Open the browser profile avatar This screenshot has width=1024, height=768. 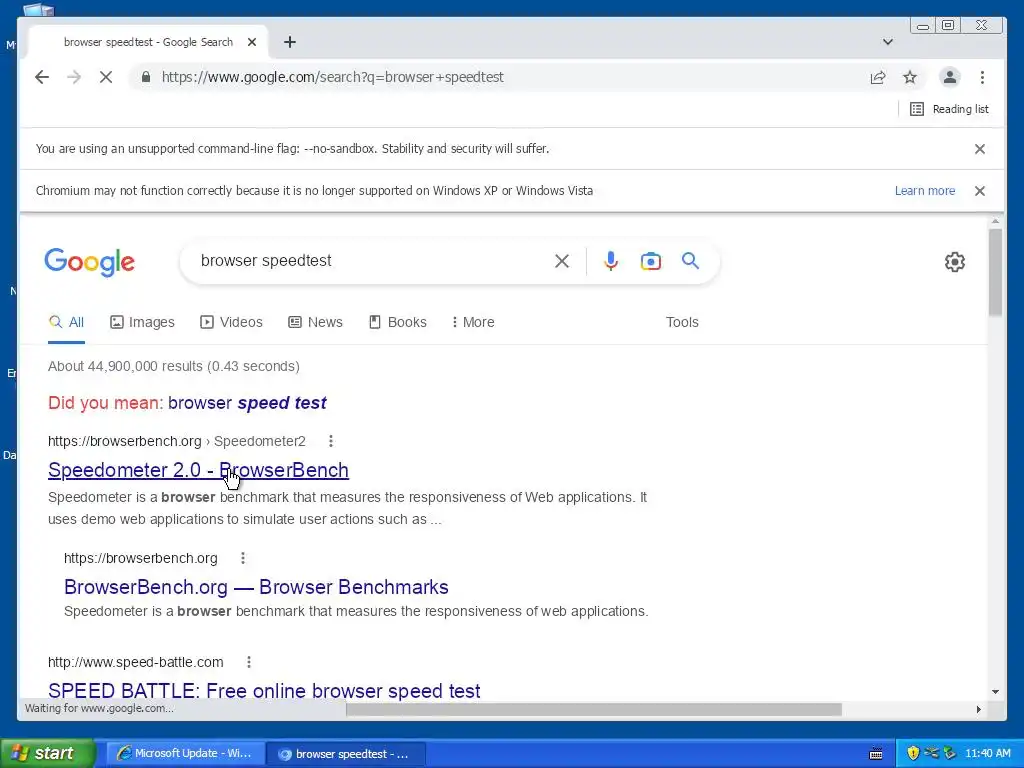pos(950,77)
